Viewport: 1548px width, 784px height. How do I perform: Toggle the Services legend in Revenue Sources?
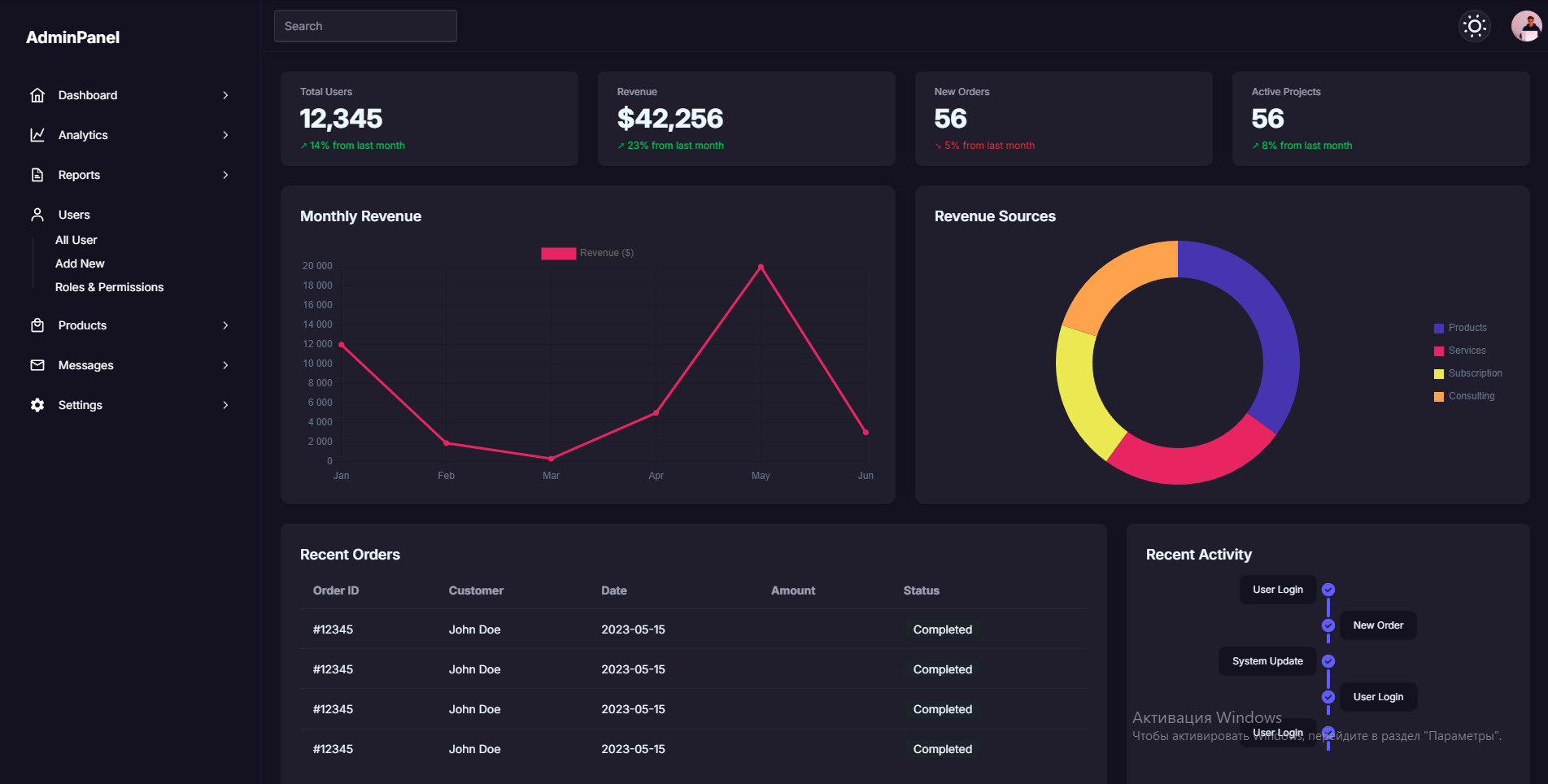1461,350
